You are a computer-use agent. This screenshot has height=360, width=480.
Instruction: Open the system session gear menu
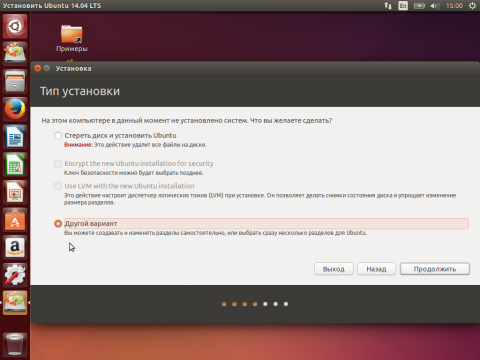[x=472, y=6]
